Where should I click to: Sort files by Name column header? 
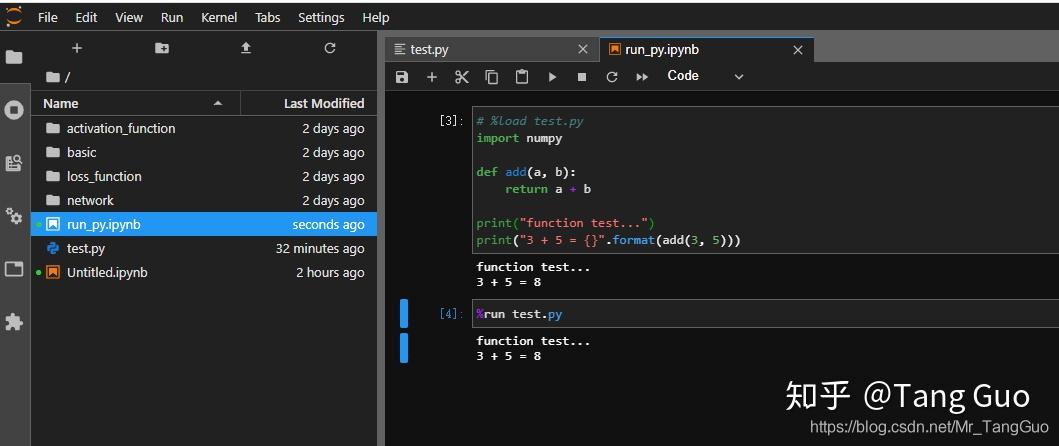pos(135,103)
